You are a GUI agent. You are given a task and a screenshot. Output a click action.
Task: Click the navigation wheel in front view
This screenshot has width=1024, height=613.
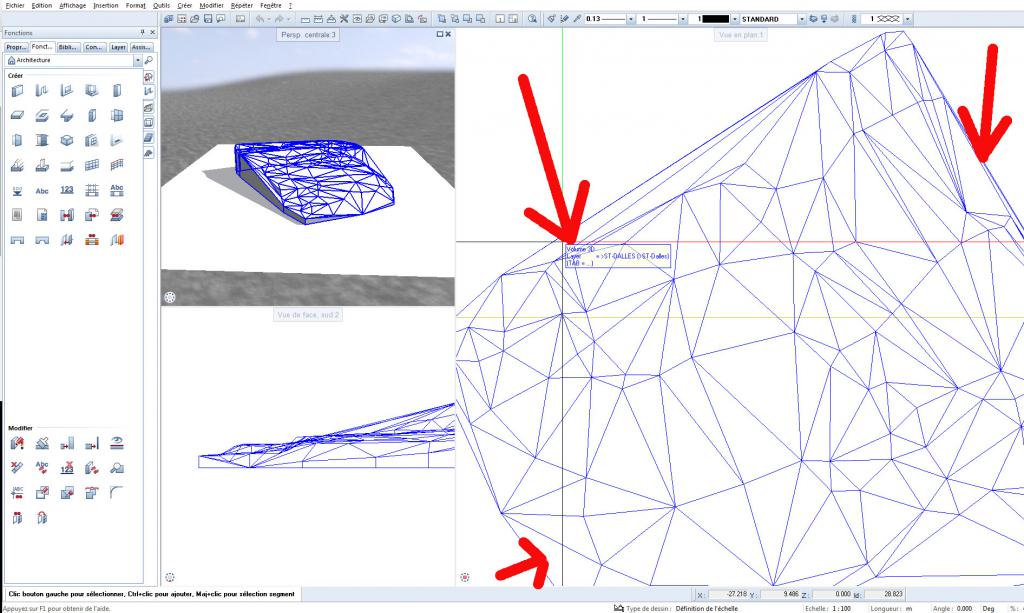(170, 577)
